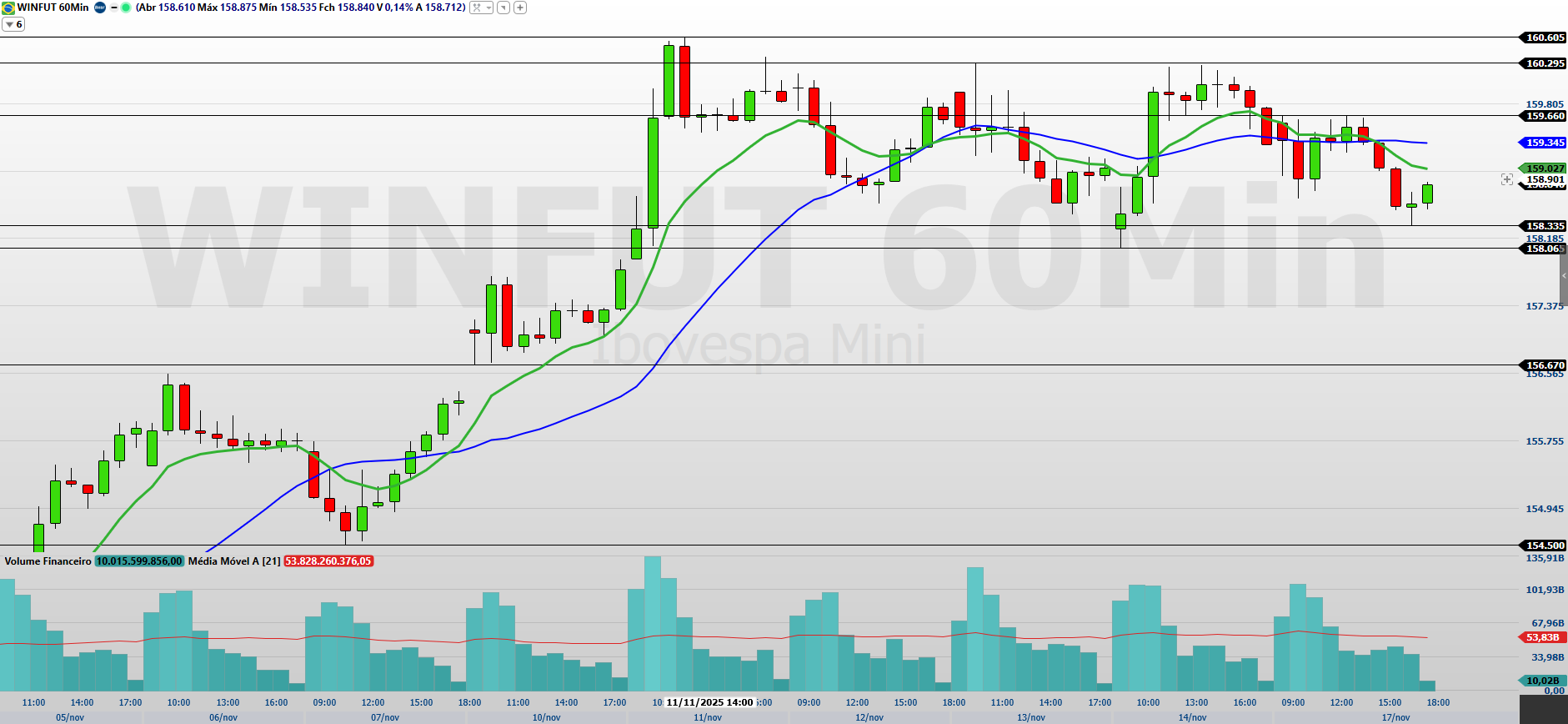Click the green 159.027 moving average tag
1568x724 pixels.
click(x=1544, y=168)
